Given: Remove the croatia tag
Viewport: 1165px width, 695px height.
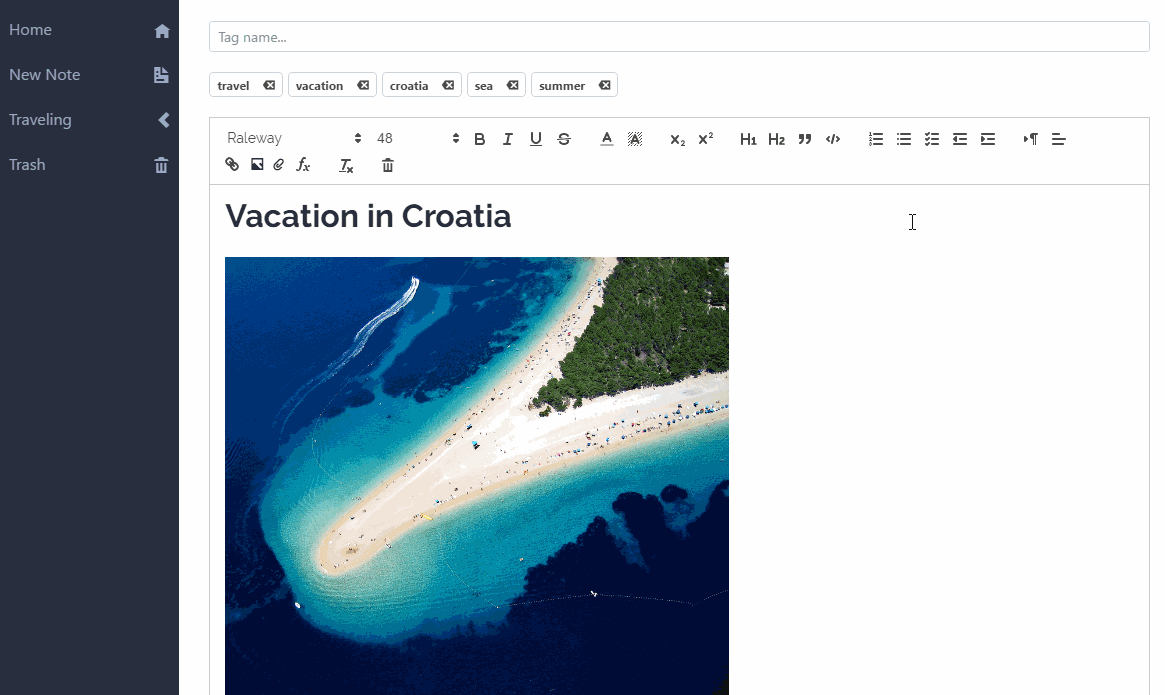Looking at the screenshot, I should 449,85.
